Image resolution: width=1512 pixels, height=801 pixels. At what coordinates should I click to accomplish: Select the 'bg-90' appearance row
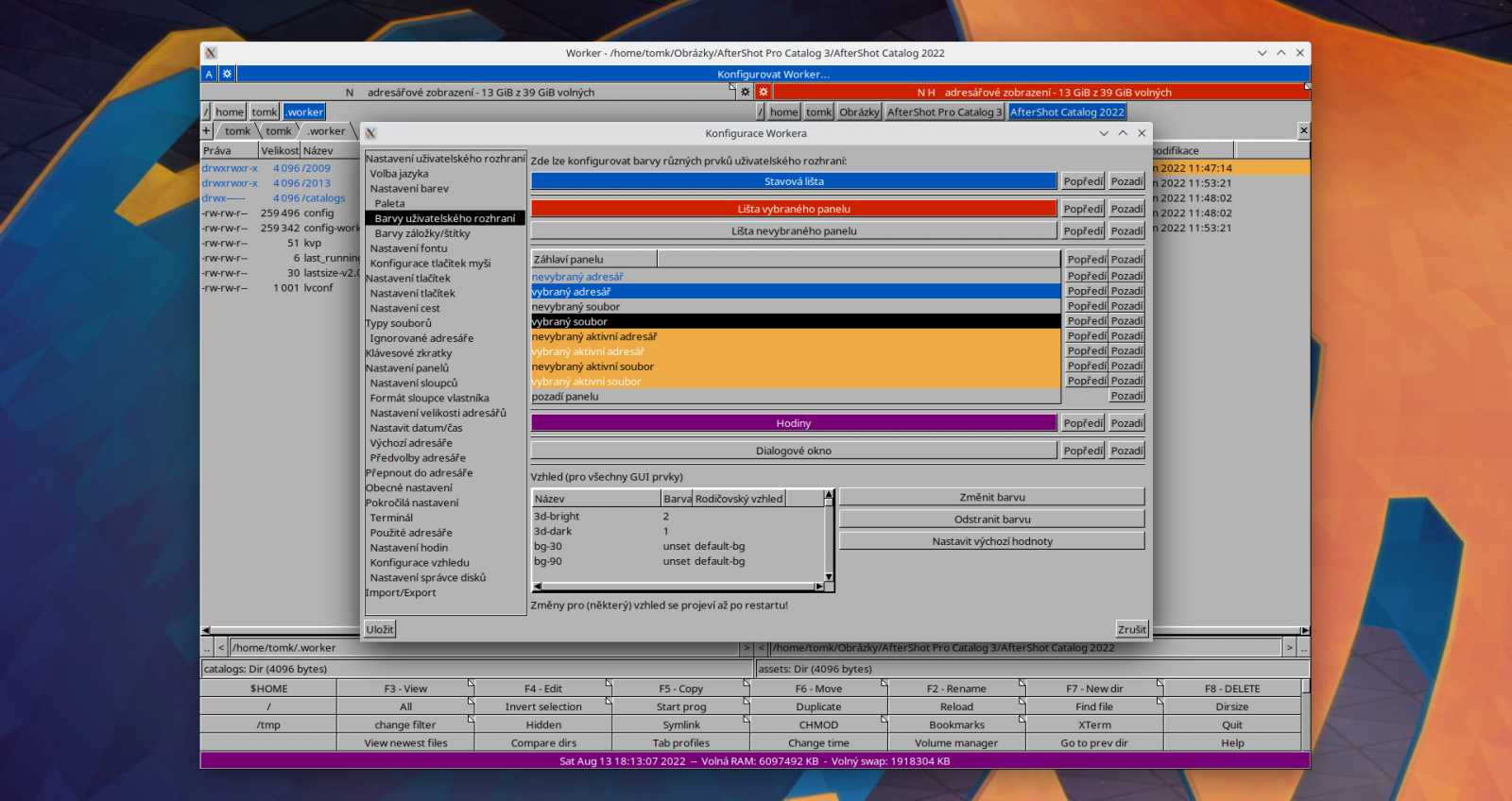[x=678, y=561]
